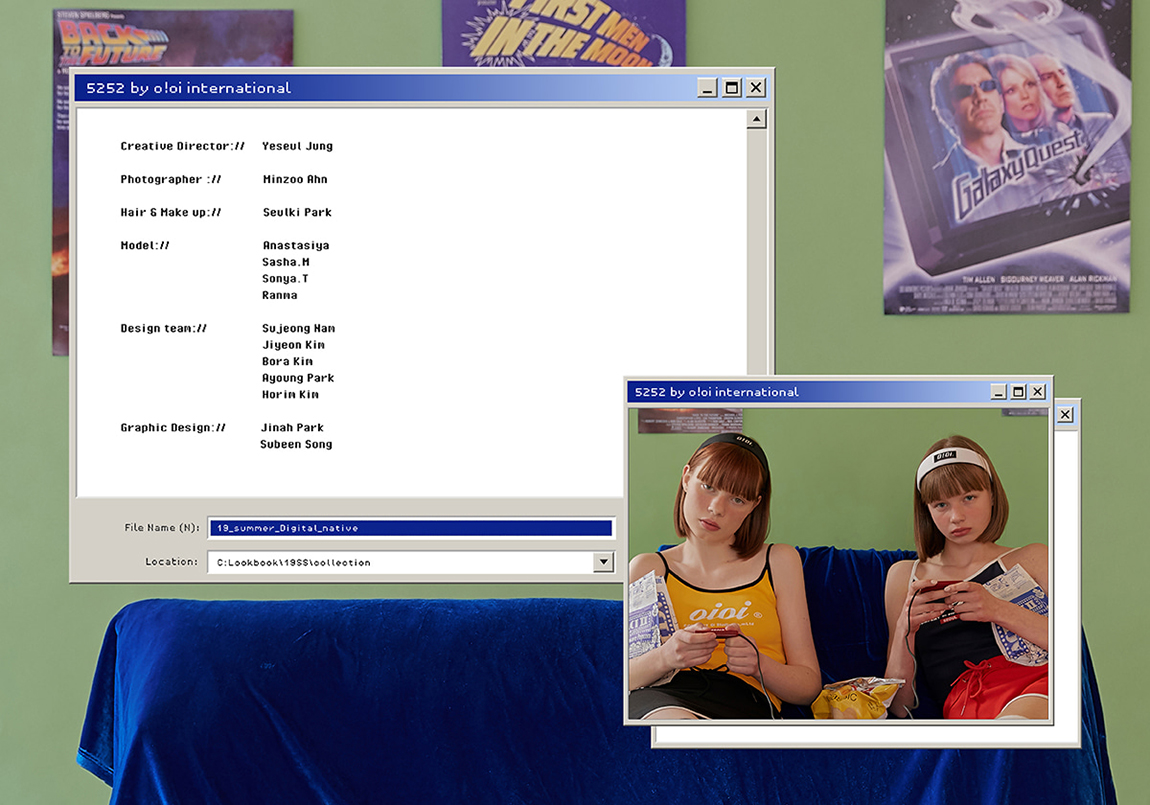Click the name 'Horim Kim'
This screenshot has height=805, width=1150.
coord(290,394)
